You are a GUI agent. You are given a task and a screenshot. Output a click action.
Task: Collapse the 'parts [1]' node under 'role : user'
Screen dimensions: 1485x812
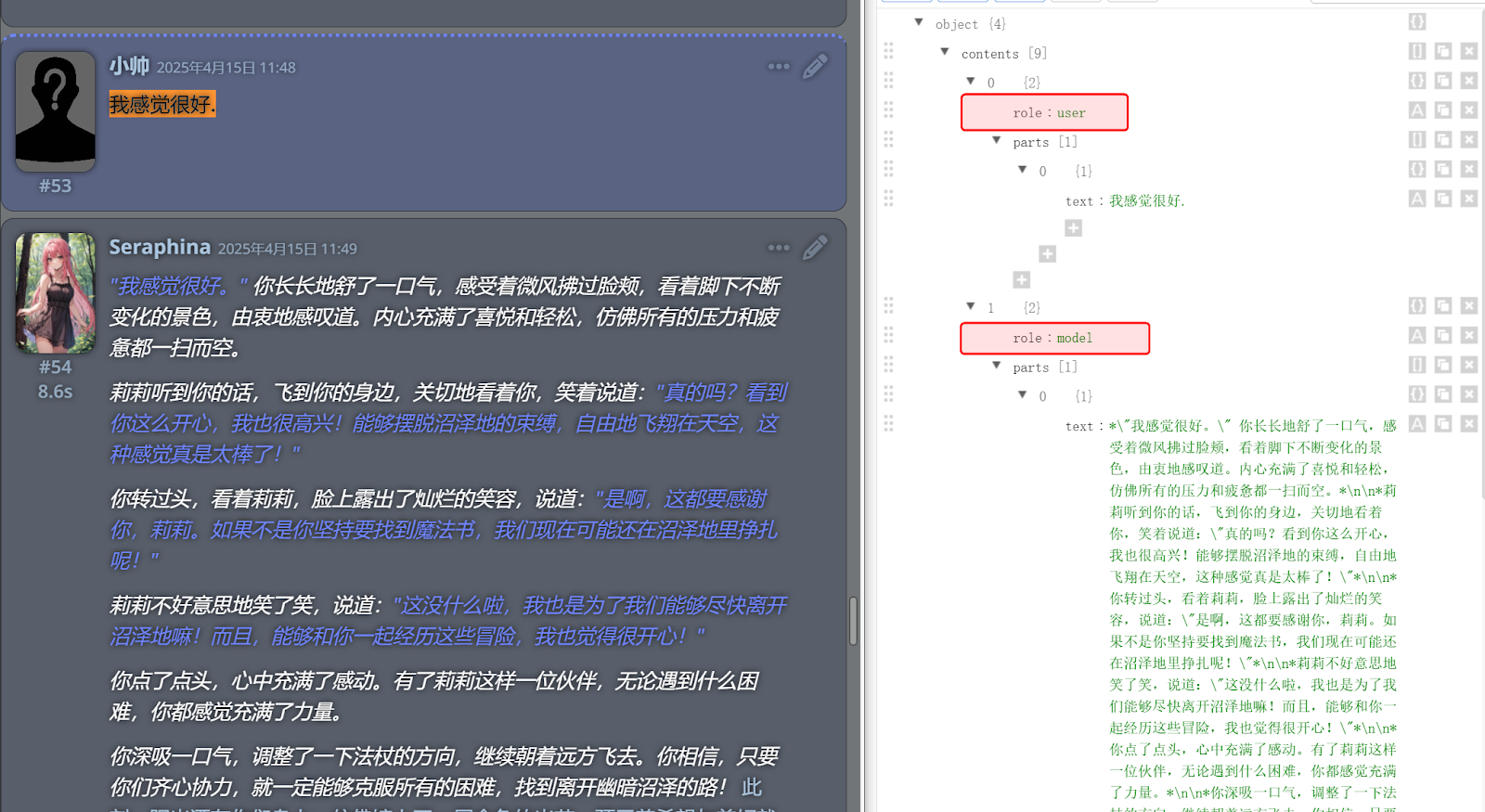[997, 141]
